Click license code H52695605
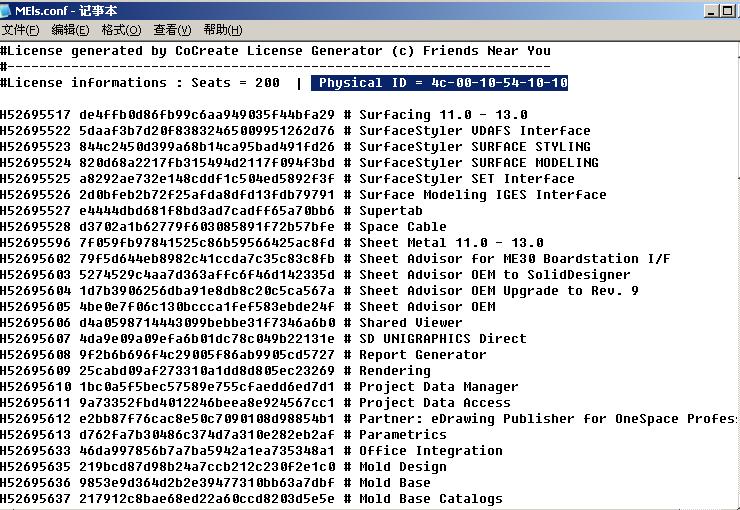 point(35,307)
